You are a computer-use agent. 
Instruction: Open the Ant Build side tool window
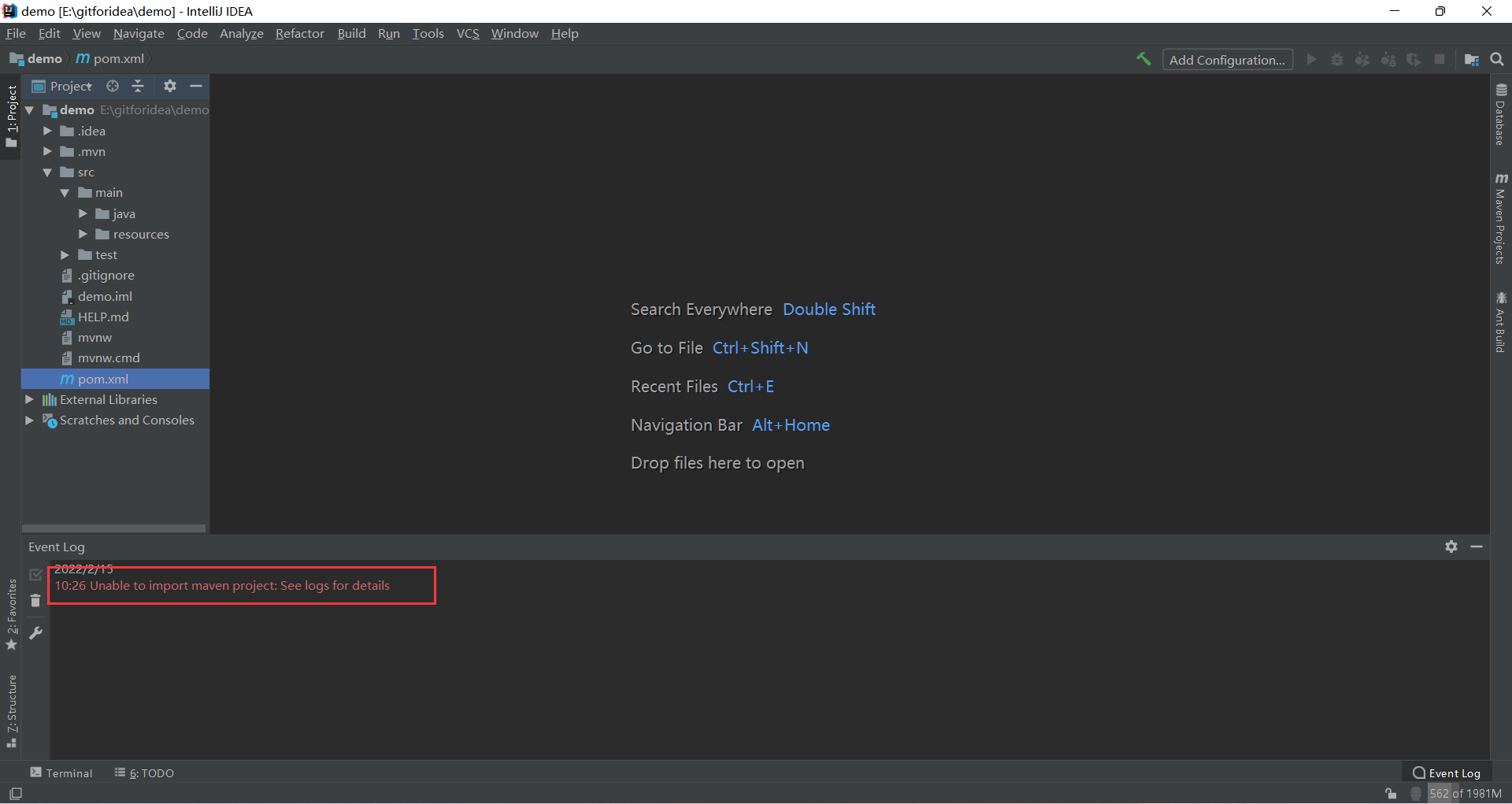tap(1501, 323)
